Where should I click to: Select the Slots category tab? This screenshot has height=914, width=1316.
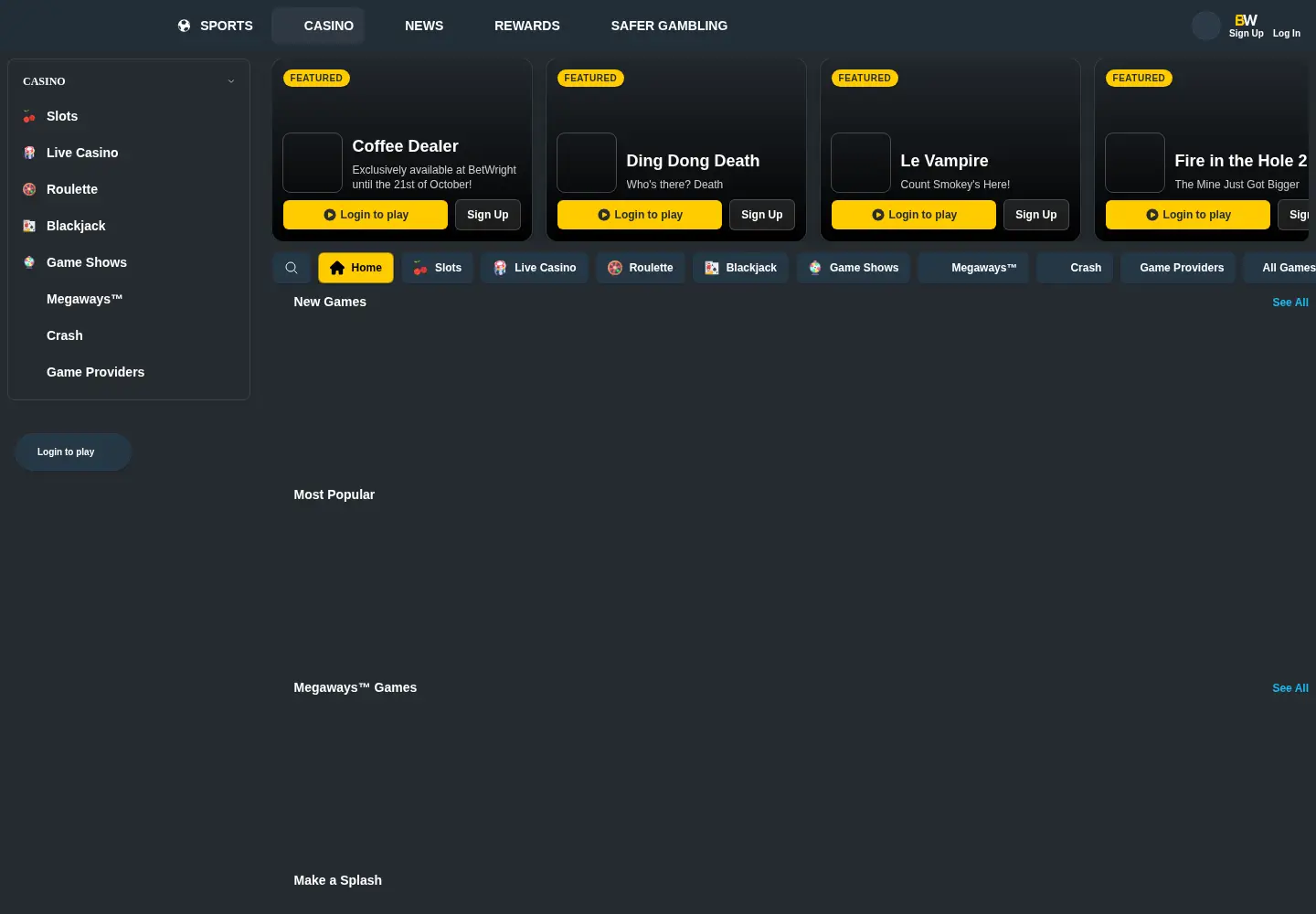[x=438, y=268]
